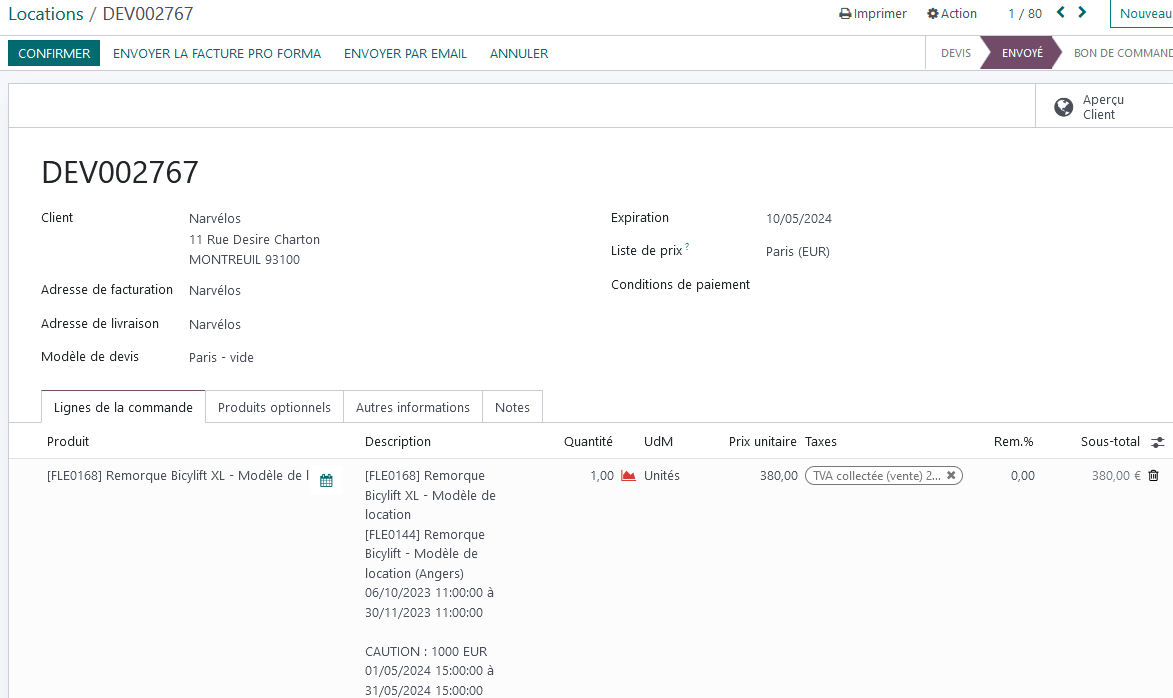
Task: Open the Notes tab
Action: pos(512,407)
